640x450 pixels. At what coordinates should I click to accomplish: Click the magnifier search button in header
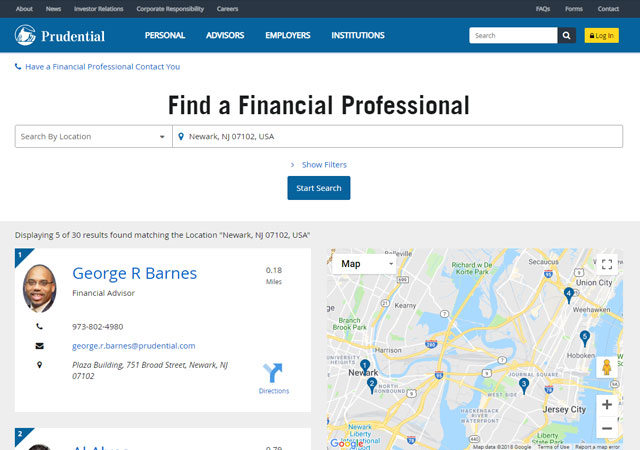[567, 36]
